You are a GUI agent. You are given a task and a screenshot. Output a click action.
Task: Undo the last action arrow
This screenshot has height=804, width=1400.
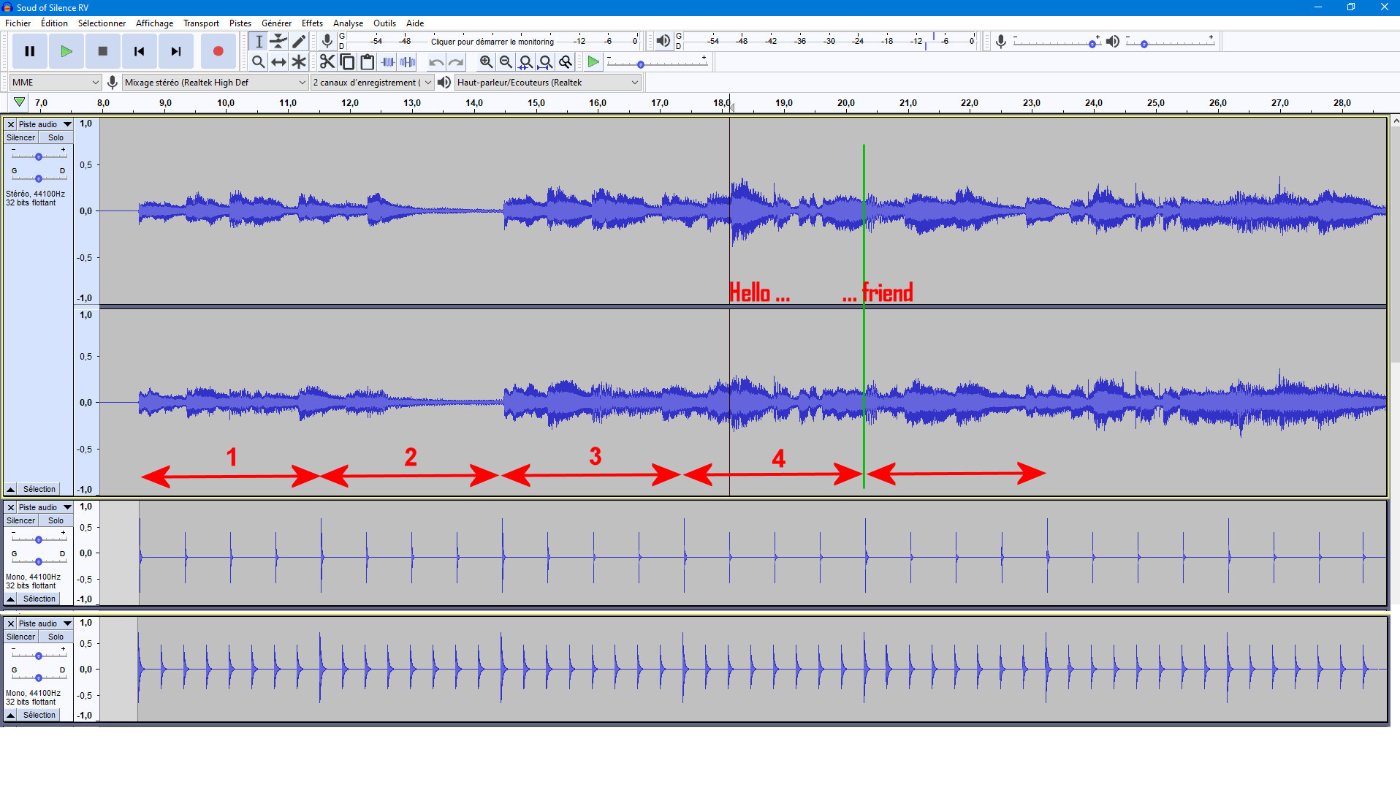click(436, 62)
